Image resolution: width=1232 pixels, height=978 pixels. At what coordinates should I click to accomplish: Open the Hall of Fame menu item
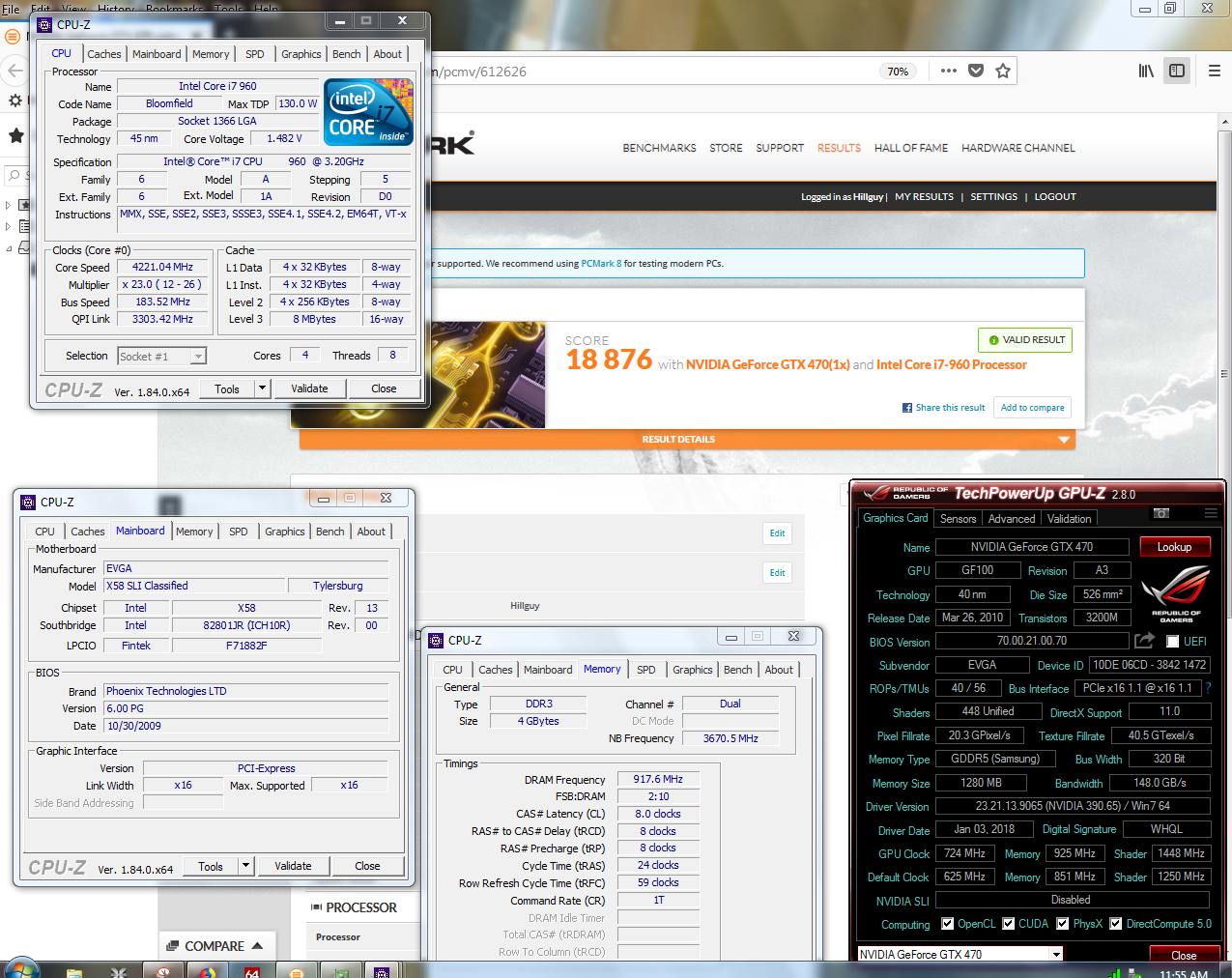pos(911,148)
